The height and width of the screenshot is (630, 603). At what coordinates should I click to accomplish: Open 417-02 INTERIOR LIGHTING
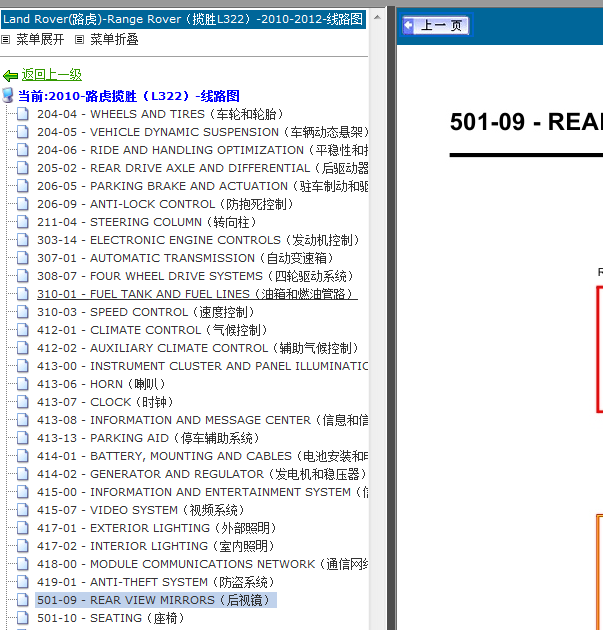[156, 546]
